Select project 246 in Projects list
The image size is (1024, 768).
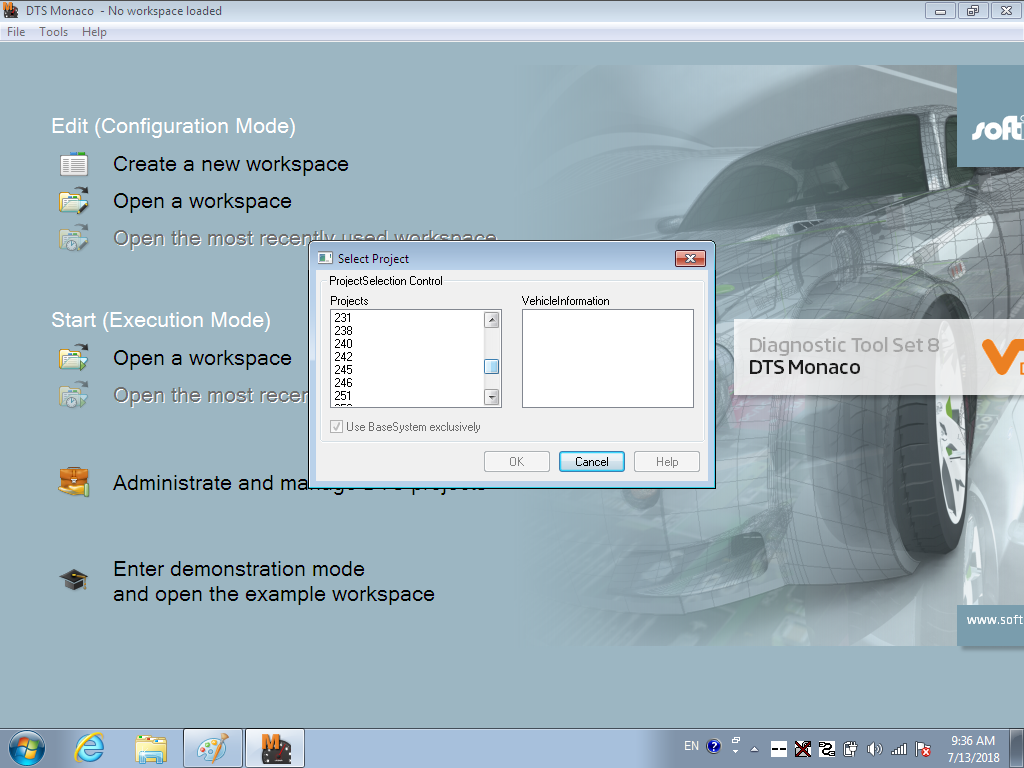[343, 383]
